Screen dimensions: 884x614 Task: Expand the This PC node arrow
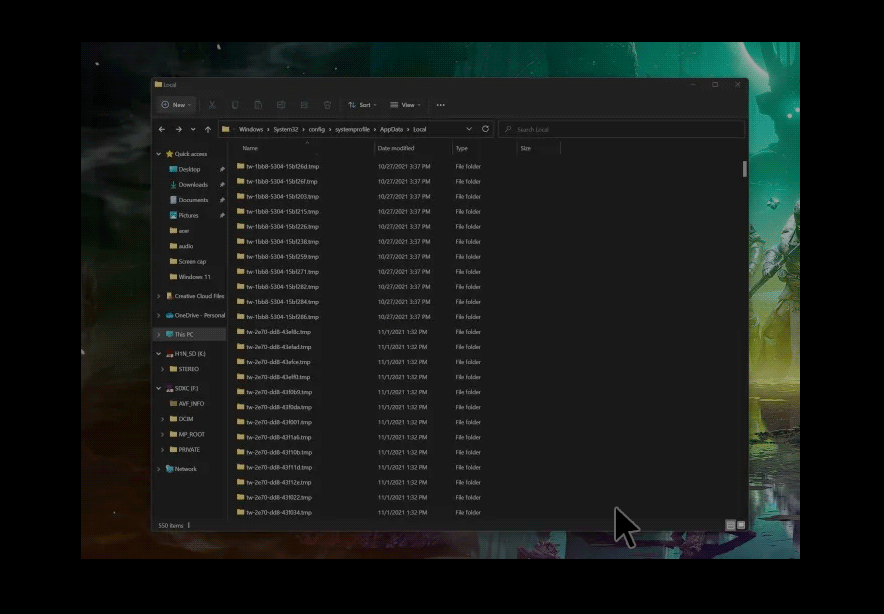point(158,334)
